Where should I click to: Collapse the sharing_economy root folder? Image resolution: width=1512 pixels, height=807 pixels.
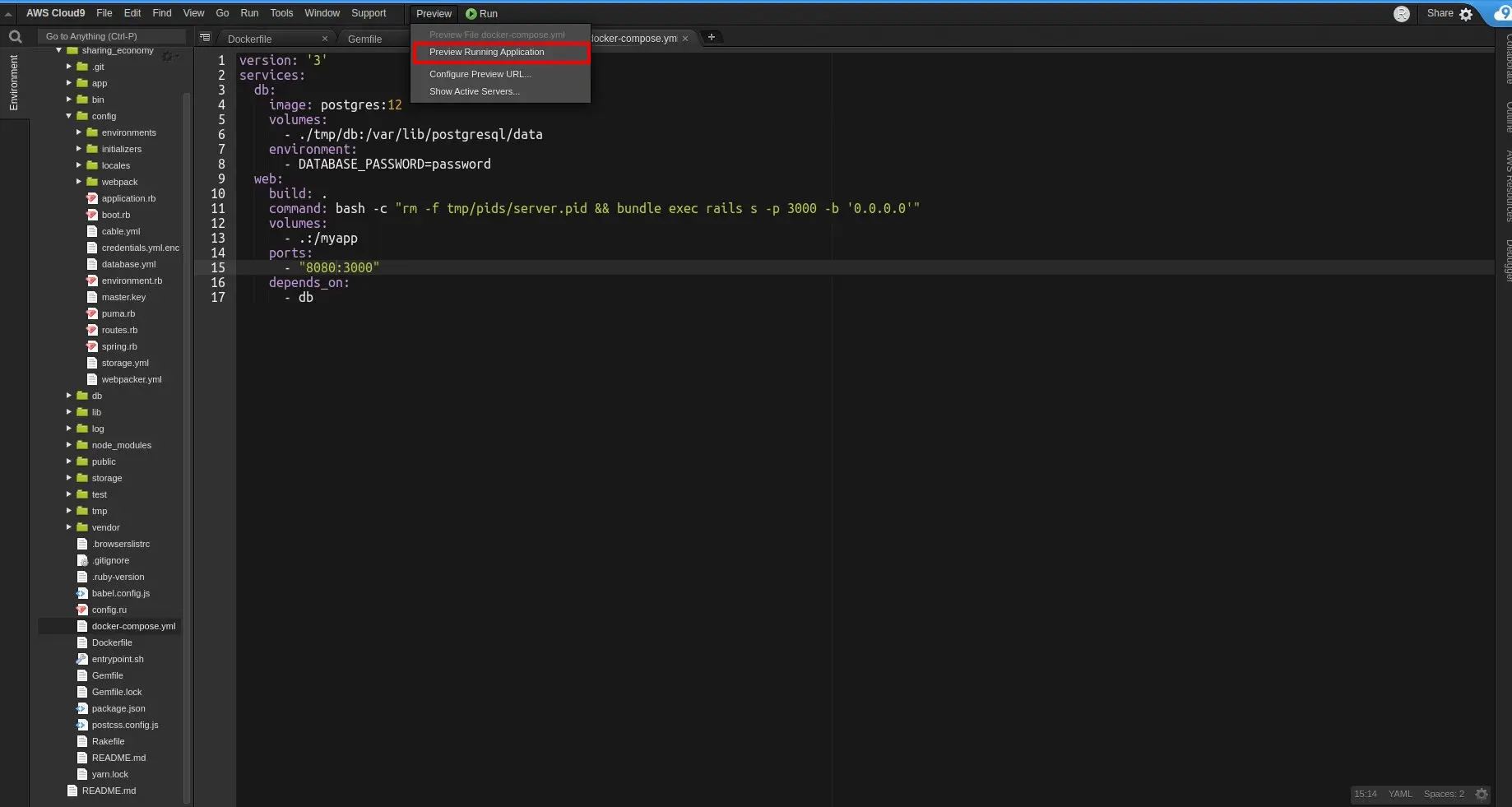[x=59, y=50]
